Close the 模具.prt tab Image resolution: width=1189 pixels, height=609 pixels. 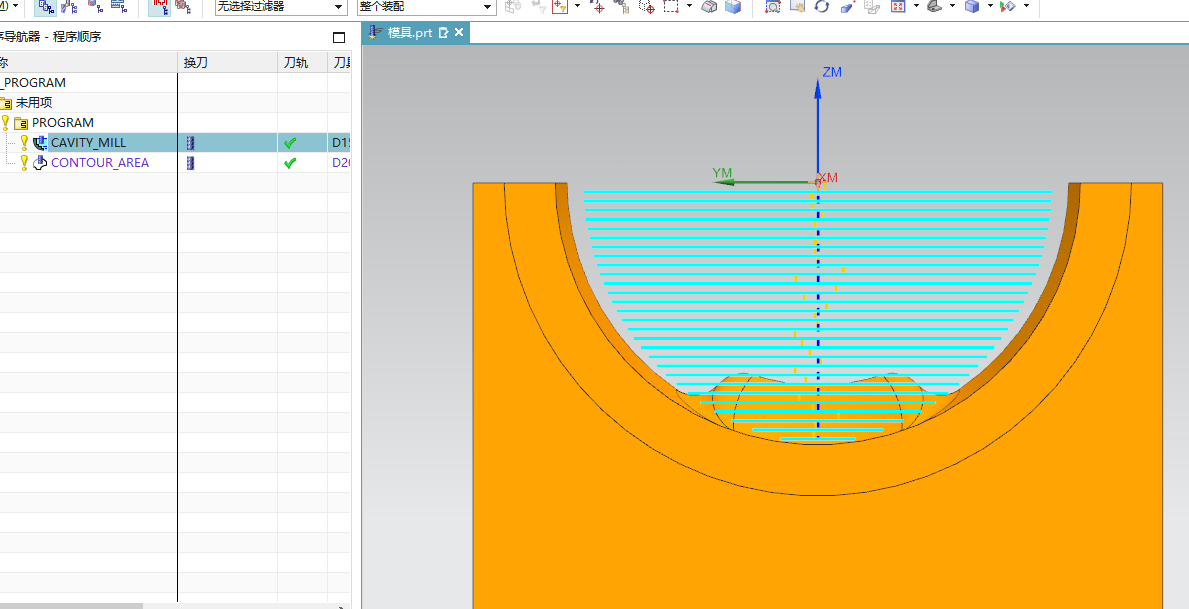(460, 33)
